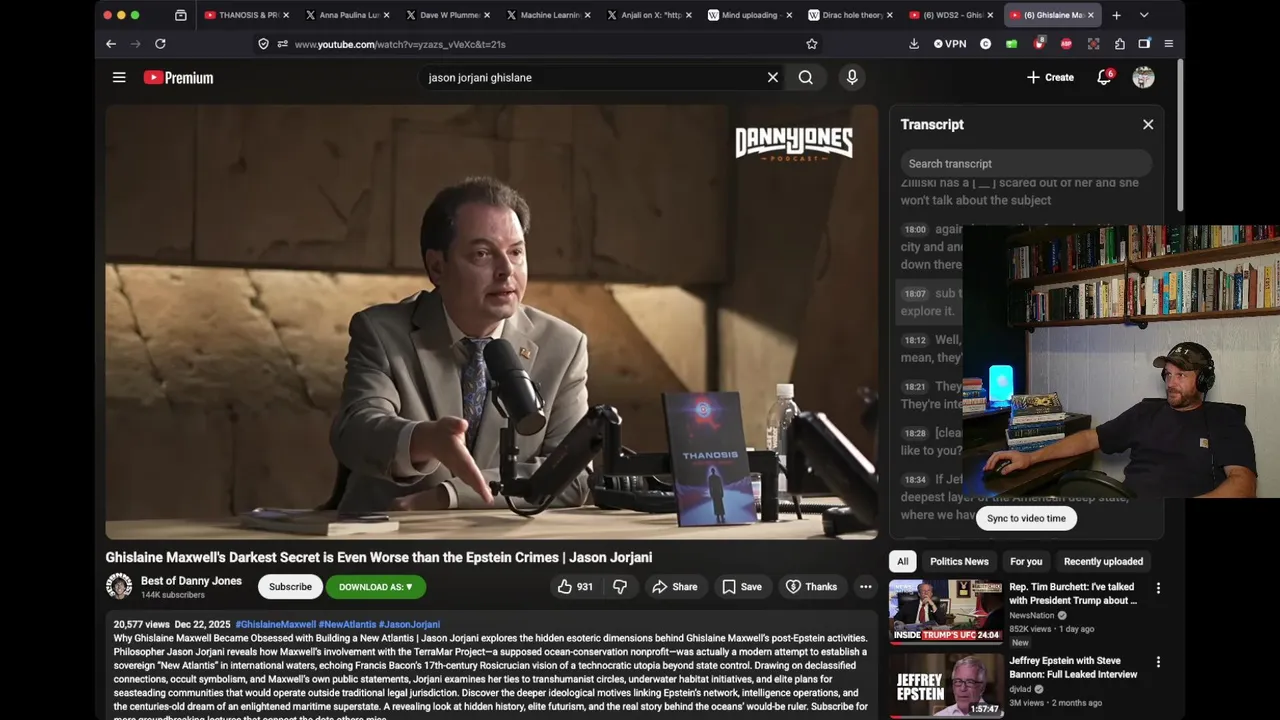Screen dimensions: 1280x720
Task: Dislike the video with thumbs down
Action: coord(620,587)
